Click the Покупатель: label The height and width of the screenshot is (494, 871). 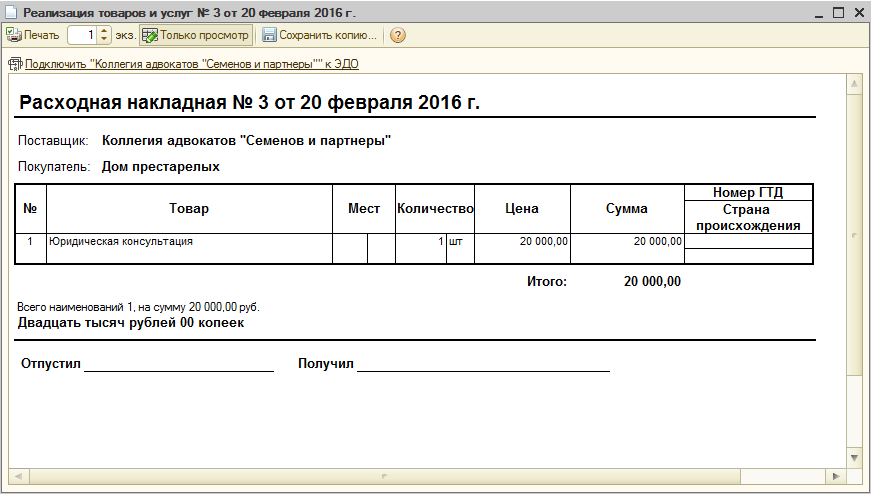tap(54, 167)
